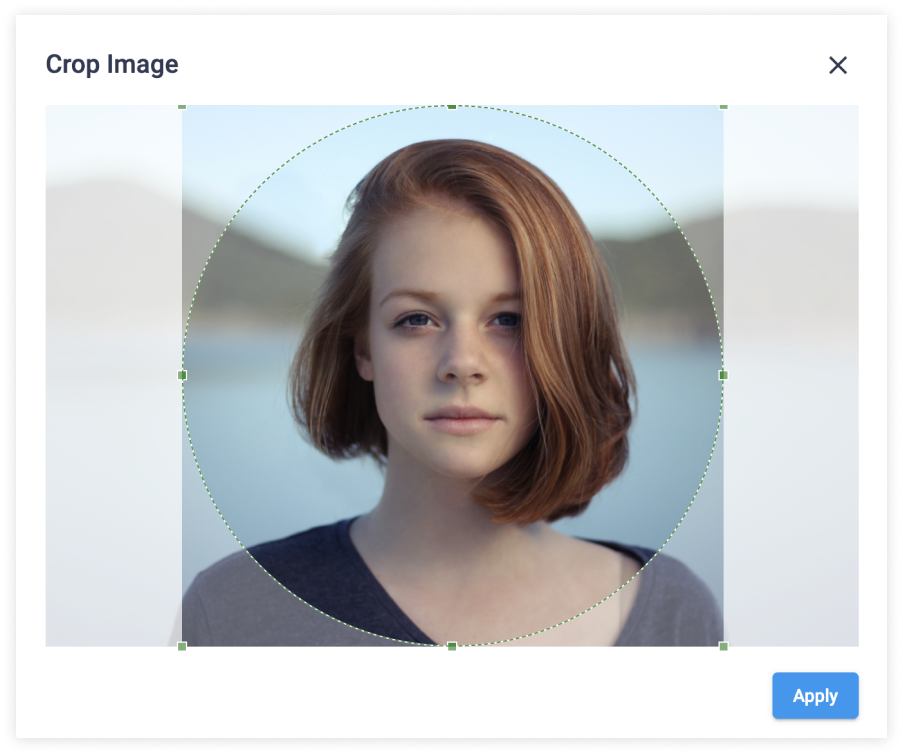The height and width of the screenshot is (755, 903).
Task: Close the Crop Image dialog
Action: pos(837,65)
